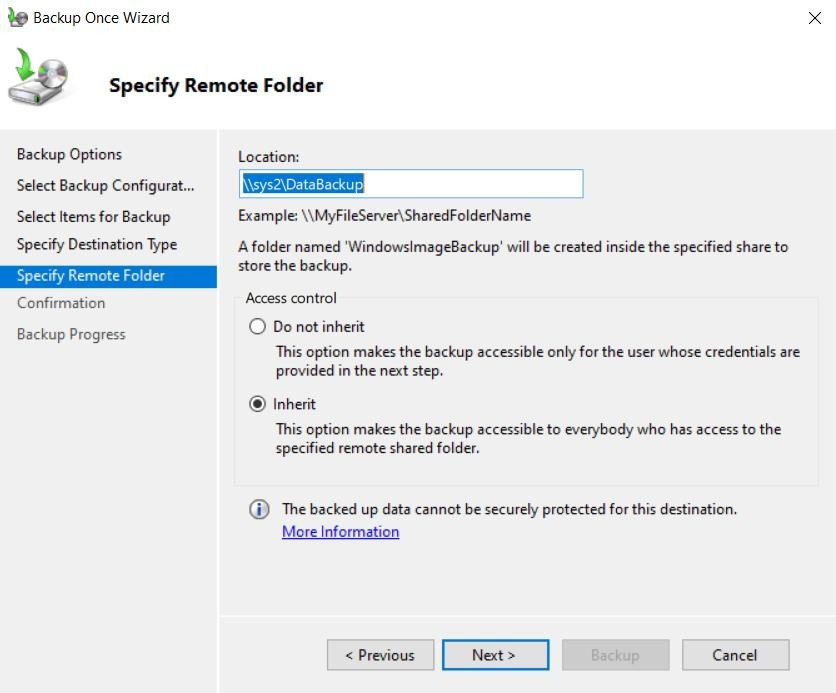Viewport: 836px width, 693px height.
Task: Click the 'WindowsImageBackup' folder description text
Action: [513, 256]
